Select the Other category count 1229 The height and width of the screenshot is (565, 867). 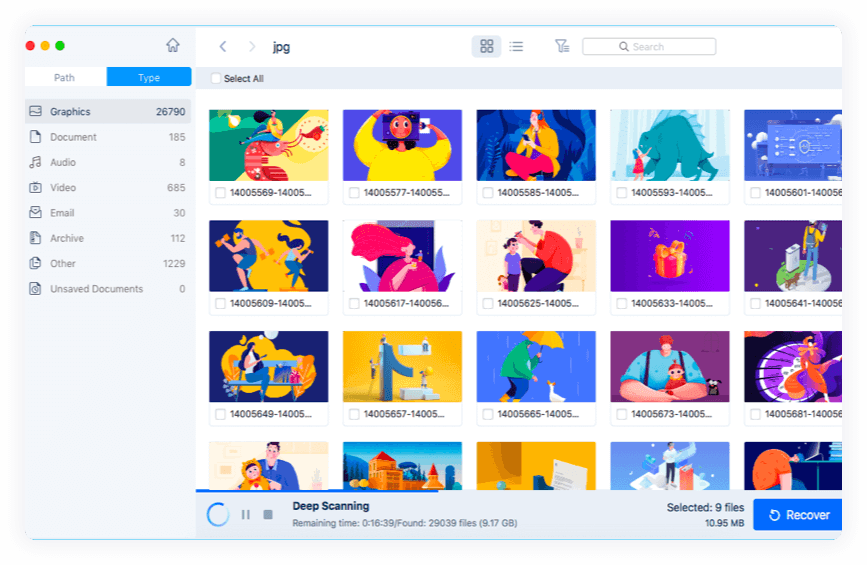point(174,264)
